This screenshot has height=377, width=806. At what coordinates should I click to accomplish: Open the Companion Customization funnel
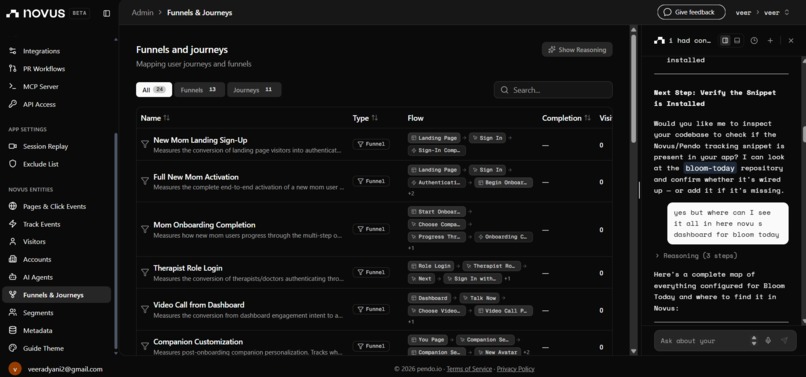pyautogui.click(x=198, y=342)
